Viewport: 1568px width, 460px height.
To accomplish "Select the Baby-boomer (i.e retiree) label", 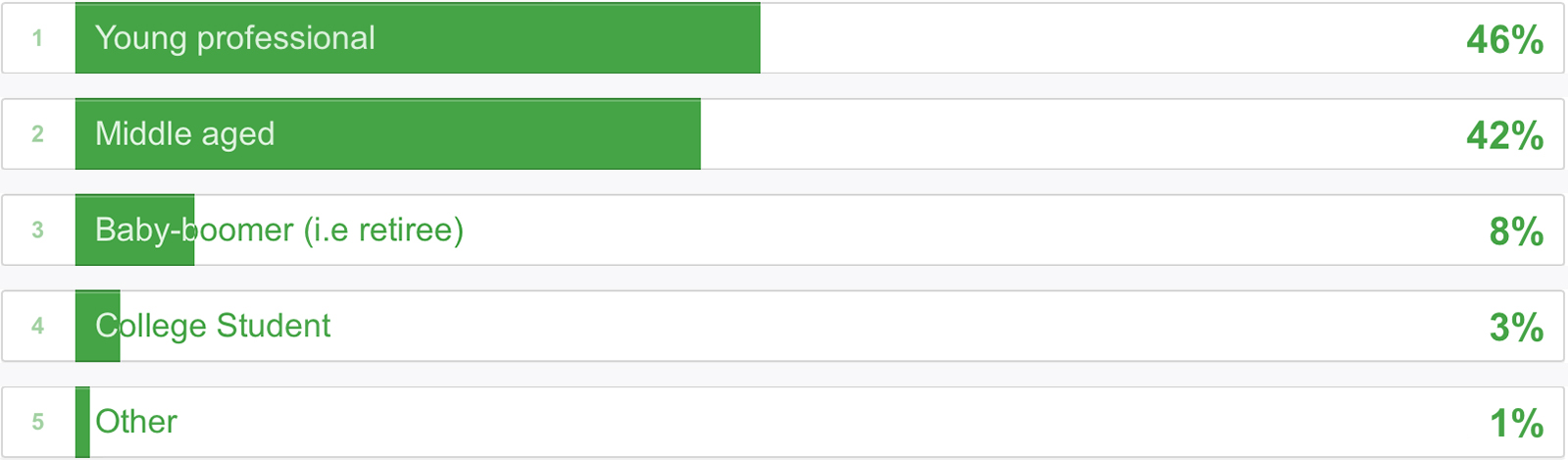I will (279, 230).
